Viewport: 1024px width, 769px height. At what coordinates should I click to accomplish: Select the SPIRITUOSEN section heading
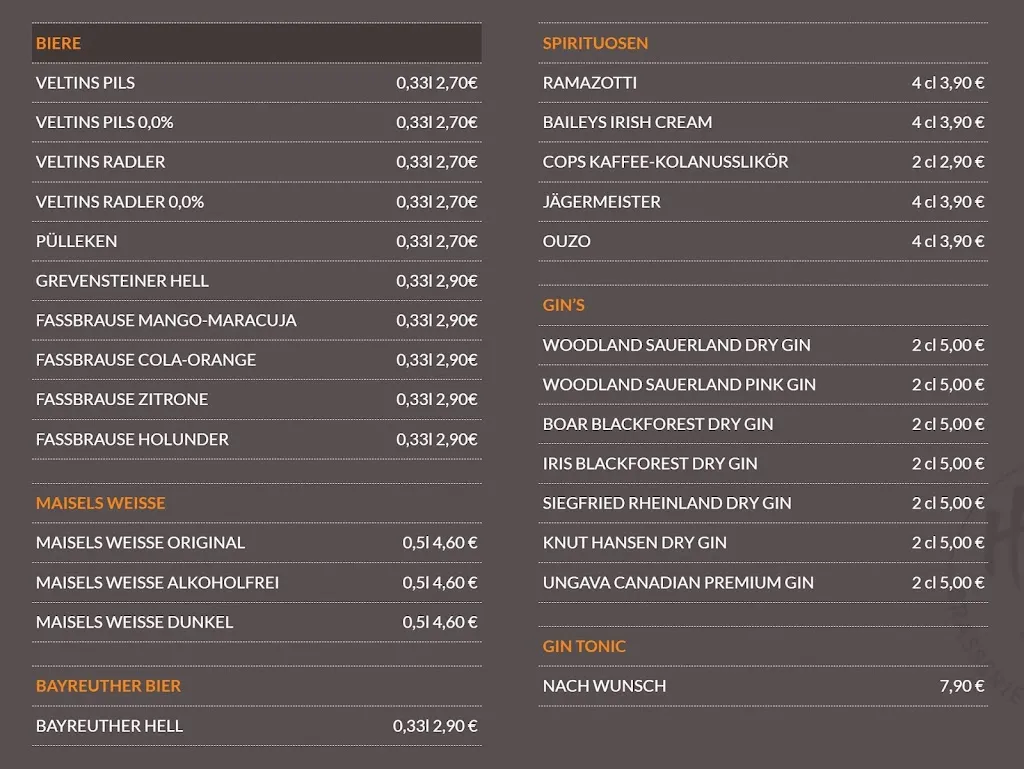[595, 43]
